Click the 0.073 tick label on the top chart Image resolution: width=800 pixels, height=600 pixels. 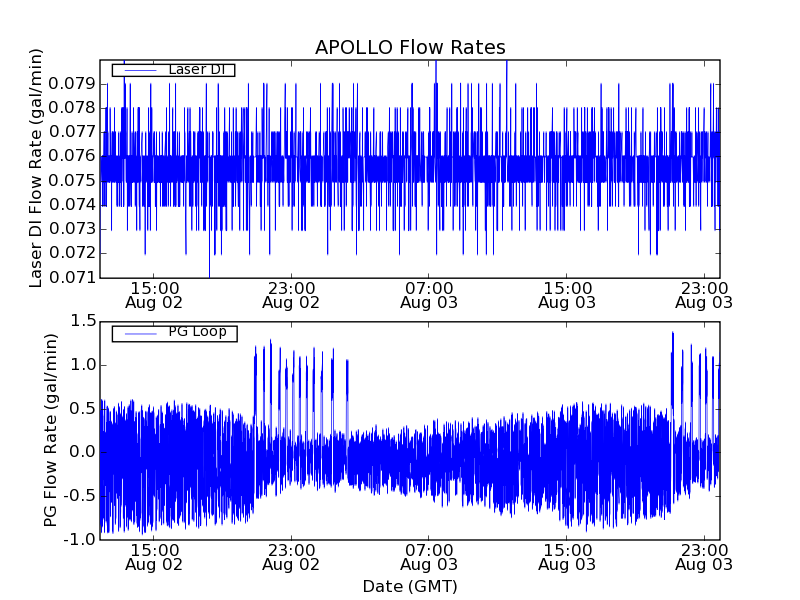coord(72,229)
